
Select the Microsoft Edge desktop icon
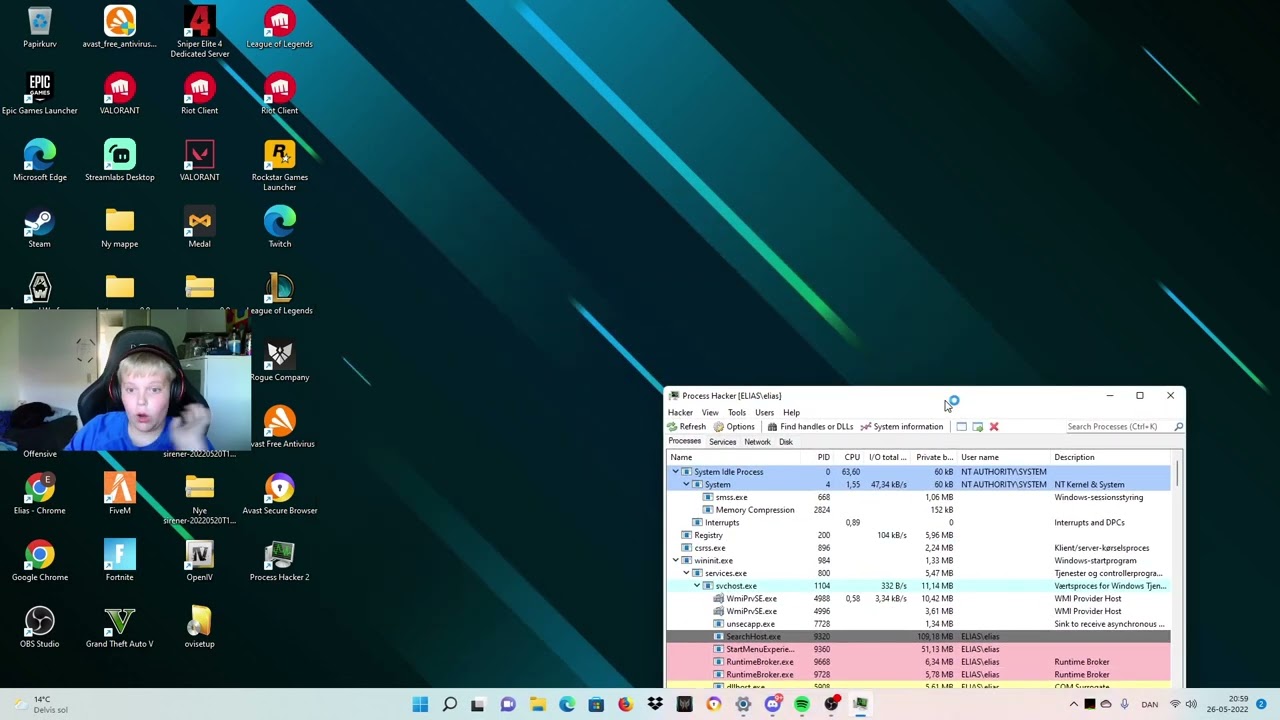40,161
